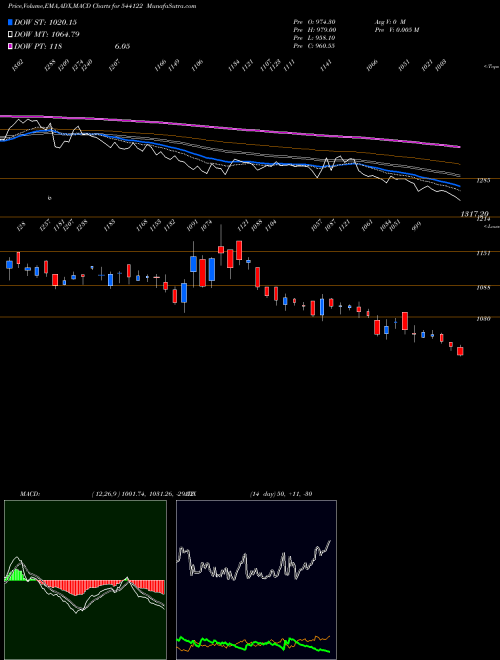Click the chart title text for 544122

point(102,6)
